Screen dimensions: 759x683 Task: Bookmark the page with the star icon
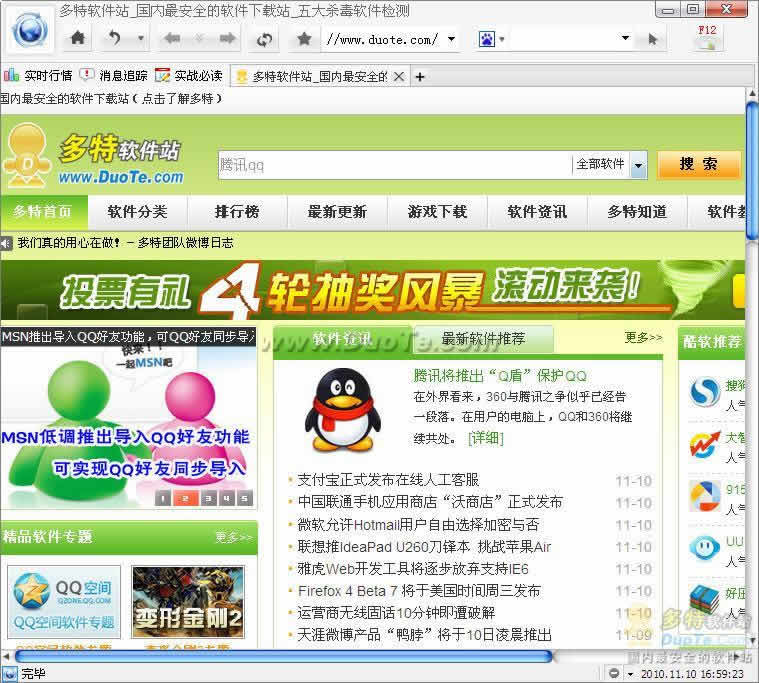tap(304, 38)
